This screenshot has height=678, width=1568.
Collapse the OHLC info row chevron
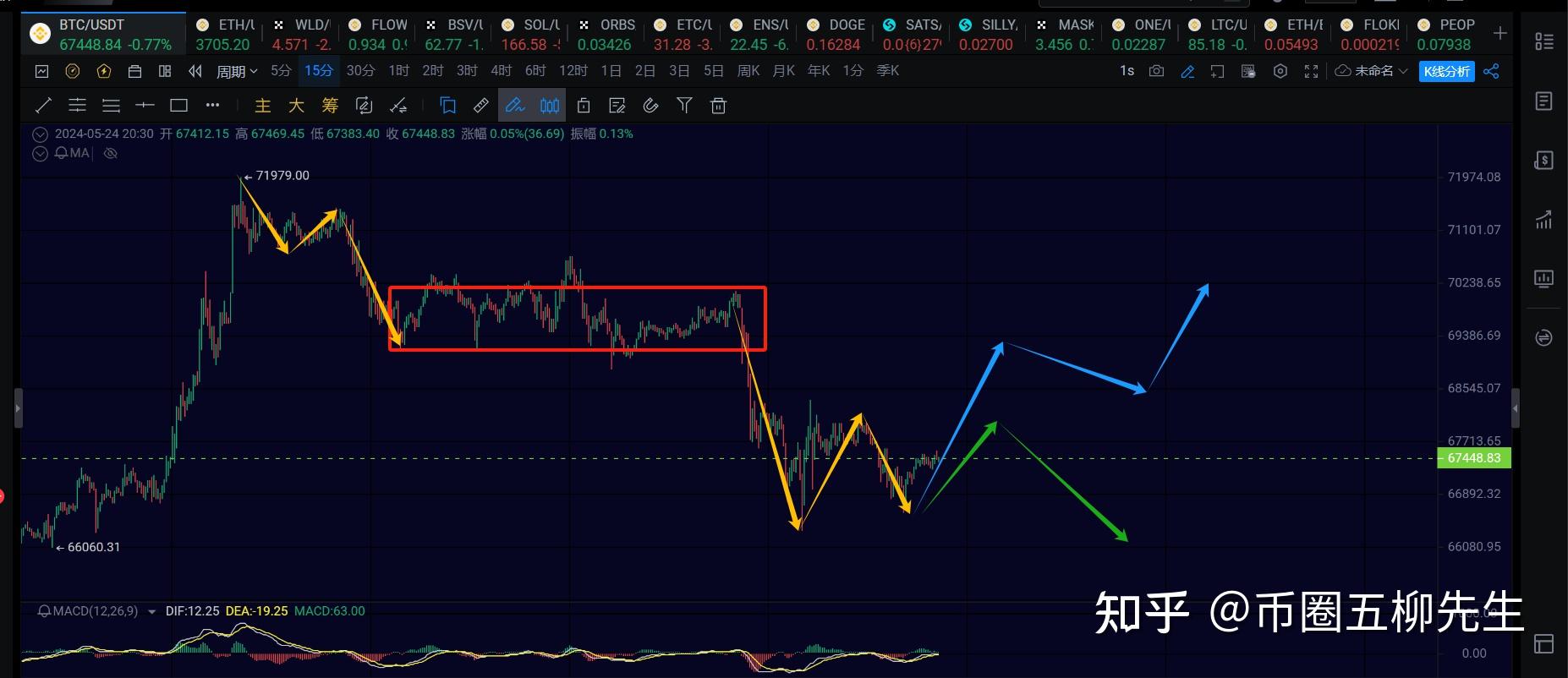(40, 134)
